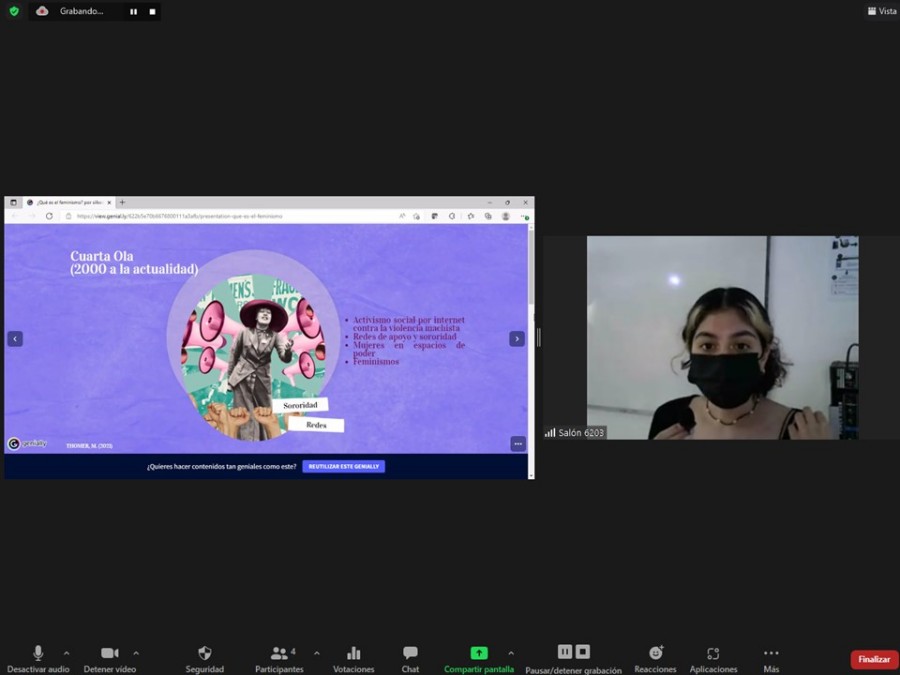
Task: Click the red Finalizar button
Action: tap(874, 660)
